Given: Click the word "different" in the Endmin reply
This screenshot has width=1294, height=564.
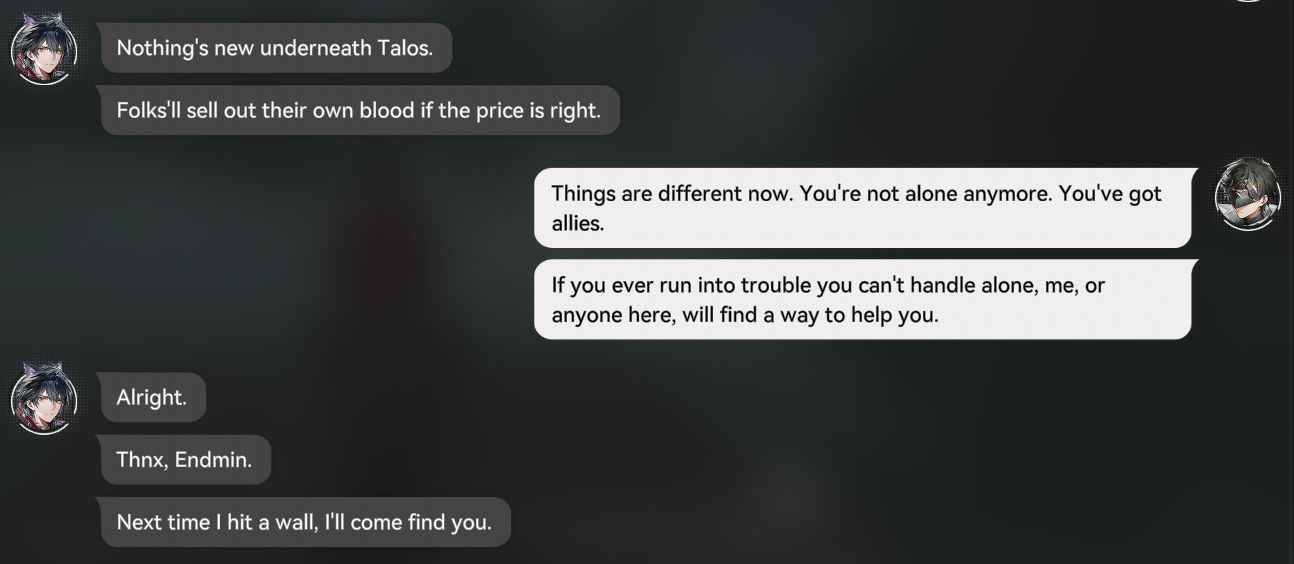Looking at the screenshot, I should [x=700, y=194].
